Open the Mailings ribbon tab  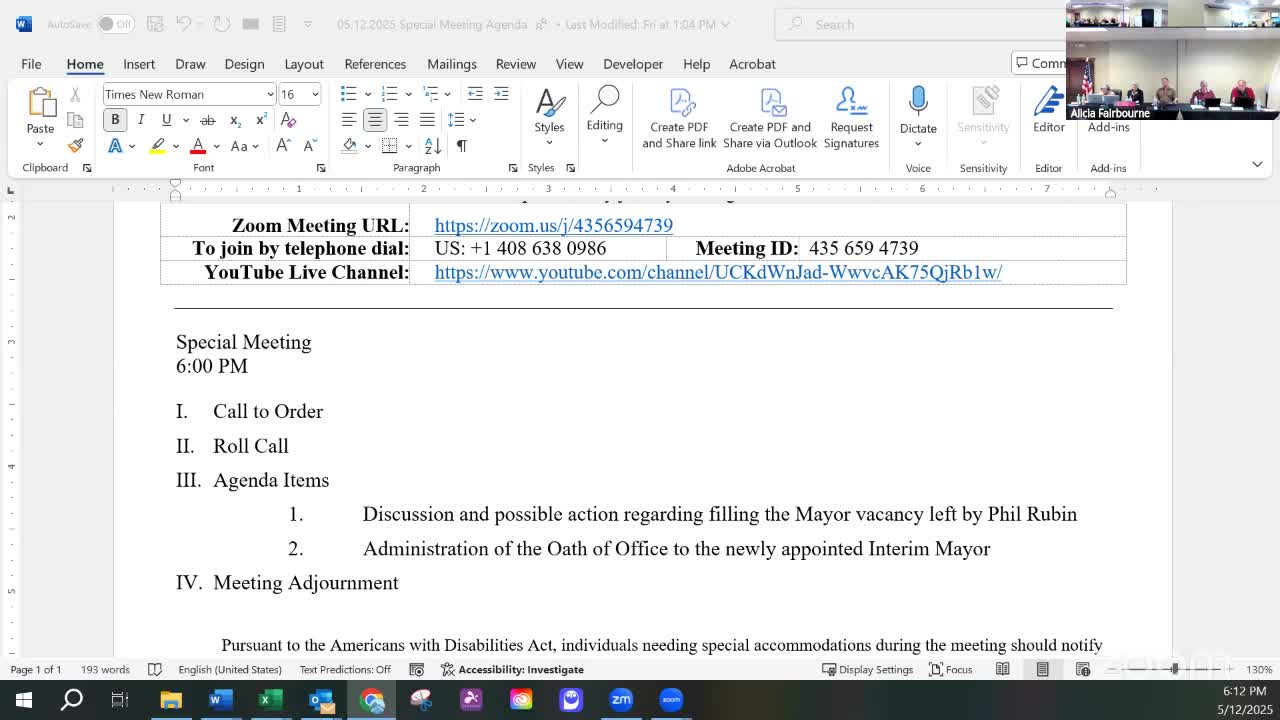(x=451, y=64)
